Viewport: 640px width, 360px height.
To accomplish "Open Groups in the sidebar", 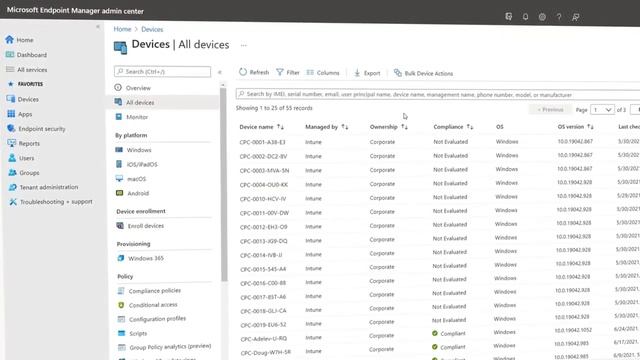I will point(24,173).
